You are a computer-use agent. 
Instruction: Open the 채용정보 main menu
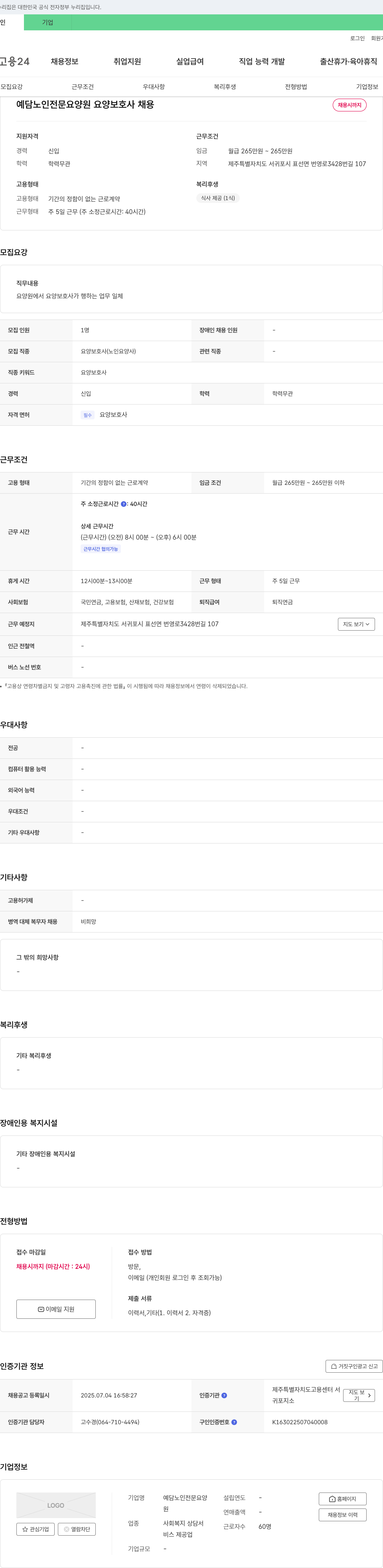(x=65, y=62)
